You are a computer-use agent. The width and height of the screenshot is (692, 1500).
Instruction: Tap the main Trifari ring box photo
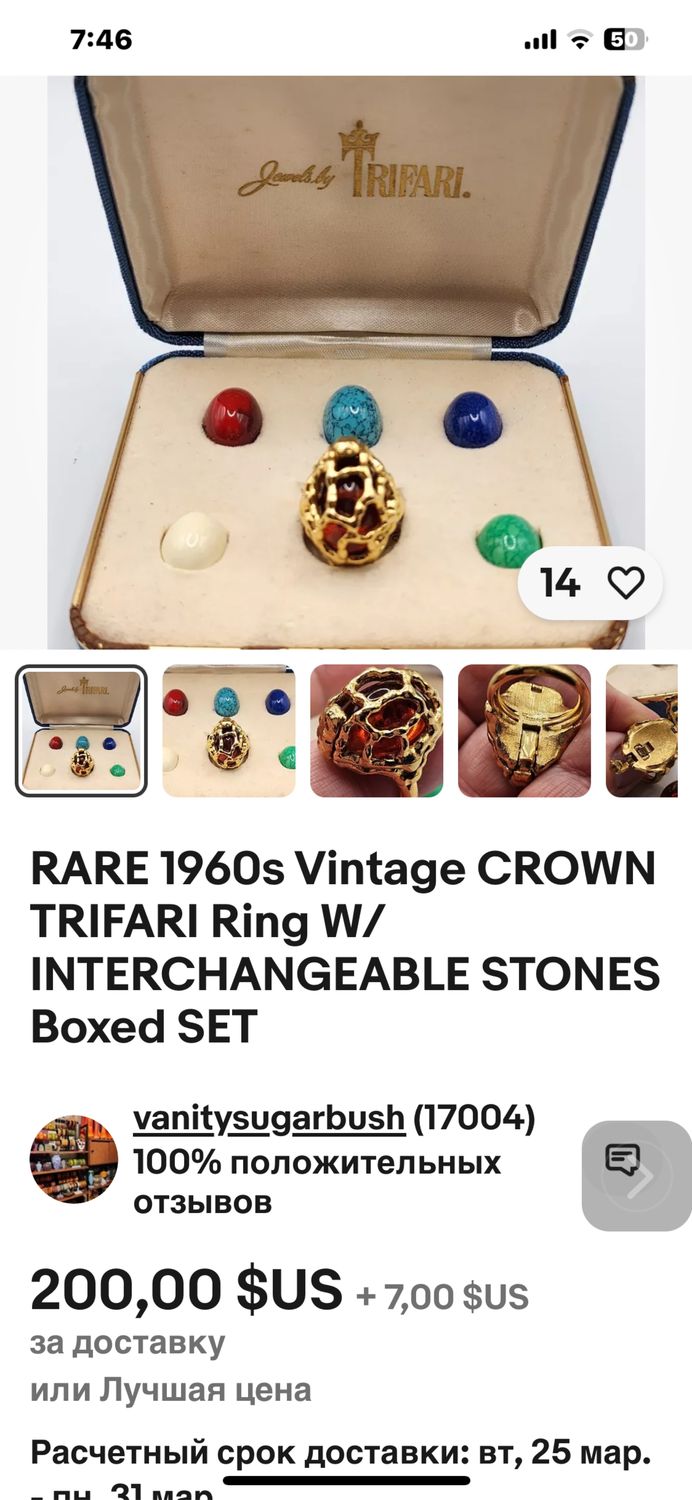coord(346,363)
